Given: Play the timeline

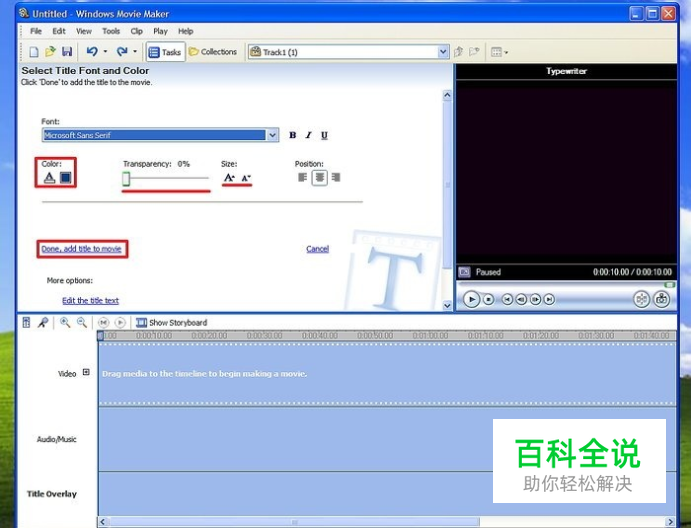Looking at the screenshot, I should tap(120, 323).
